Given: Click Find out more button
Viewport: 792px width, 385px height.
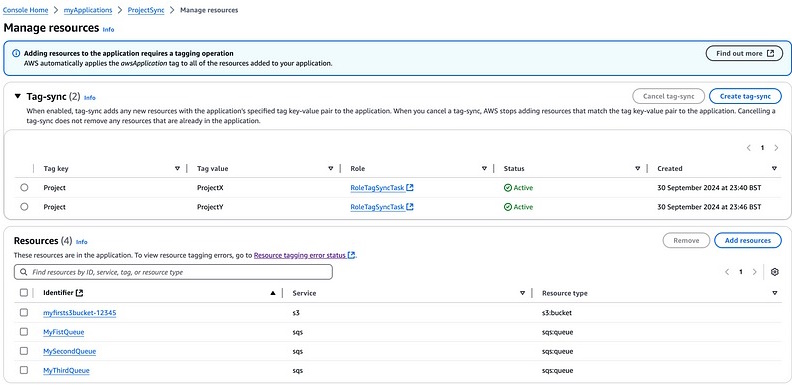Looking at the screenshot, I should coord(744,53).
